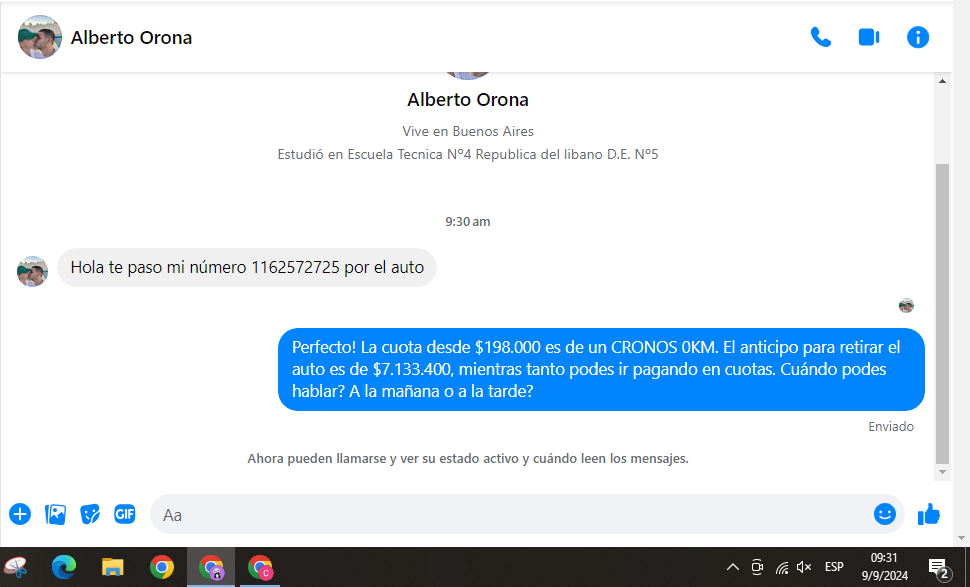Image resolution: width=970 pixels, height=587 pixels.
Task: Click the Alberto Orona name in the header
Action: [x=131, y=38]
